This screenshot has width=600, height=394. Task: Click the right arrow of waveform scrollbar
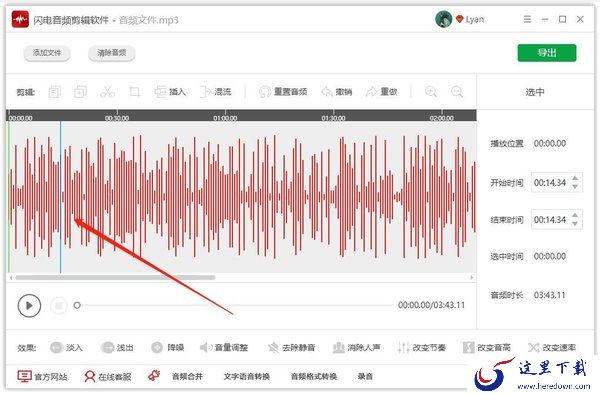(471, 277)
